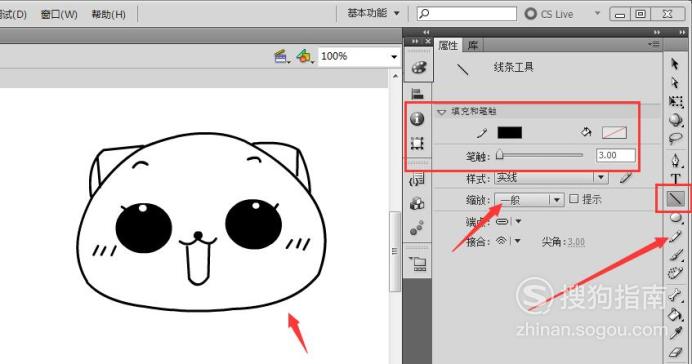Select the Line tool in toolbox
Screen dimensions: 692x364
[x=675, y=199]
